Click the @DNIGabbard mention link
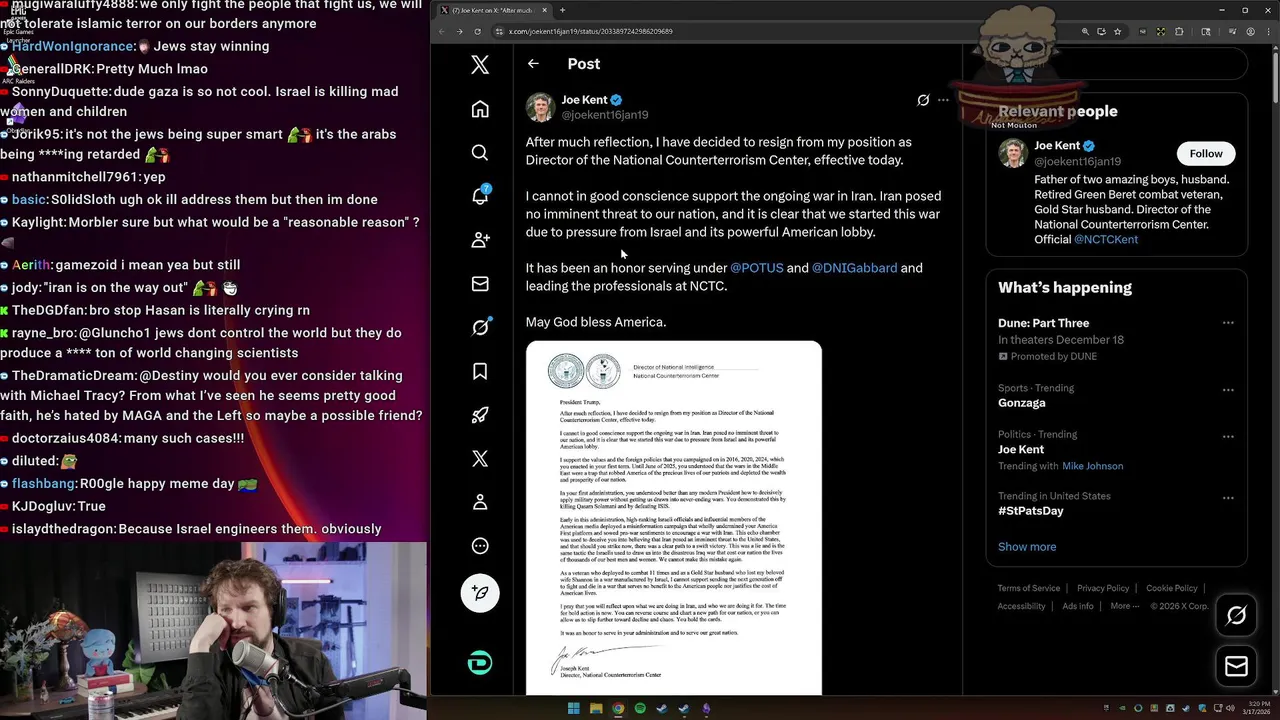 (854, 268)
